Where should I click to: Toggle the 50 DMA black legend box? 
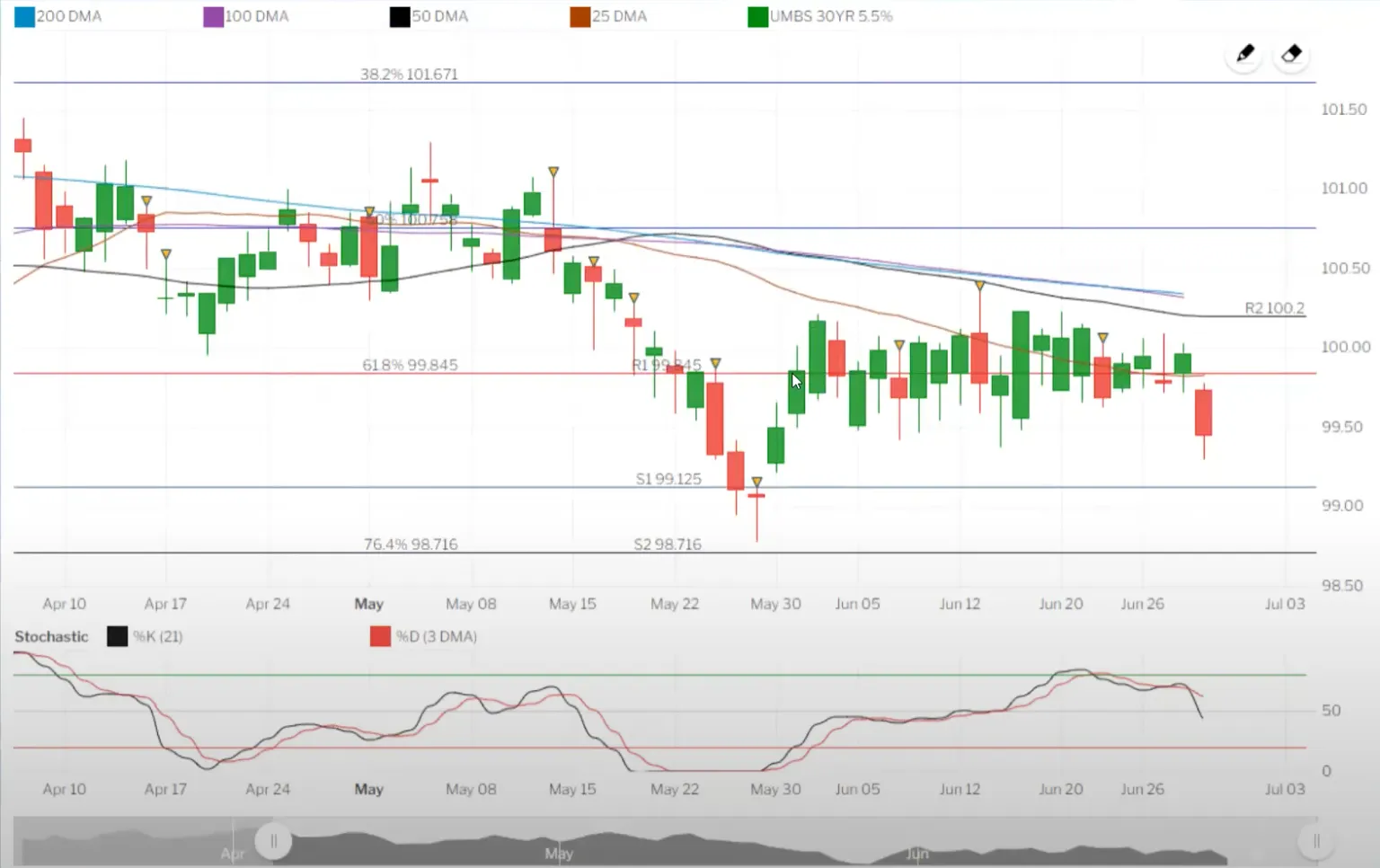point(400,16)
